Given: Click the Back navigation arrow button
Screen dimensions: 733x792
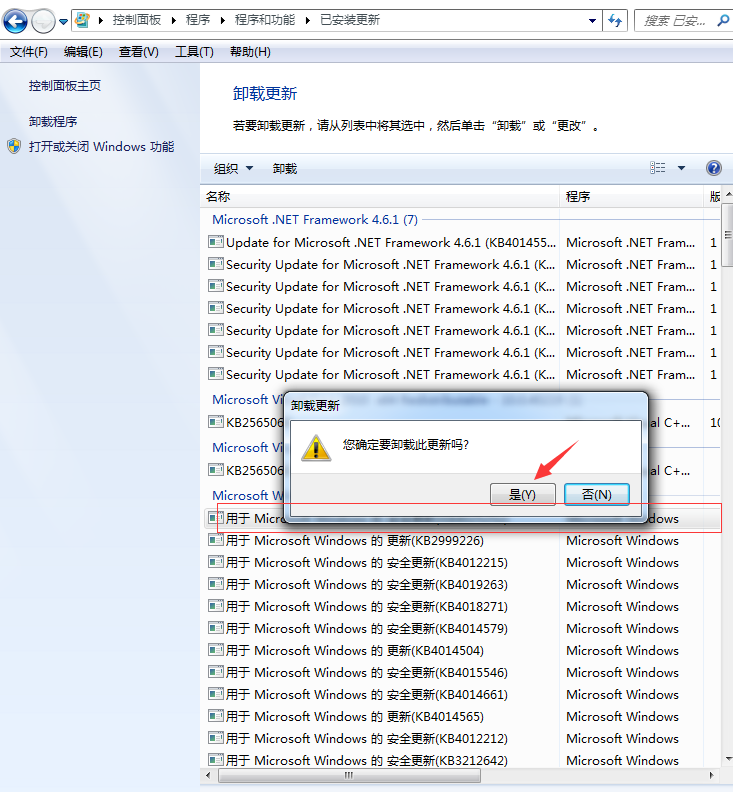Looking at the screenshot, I should (15, 21).
